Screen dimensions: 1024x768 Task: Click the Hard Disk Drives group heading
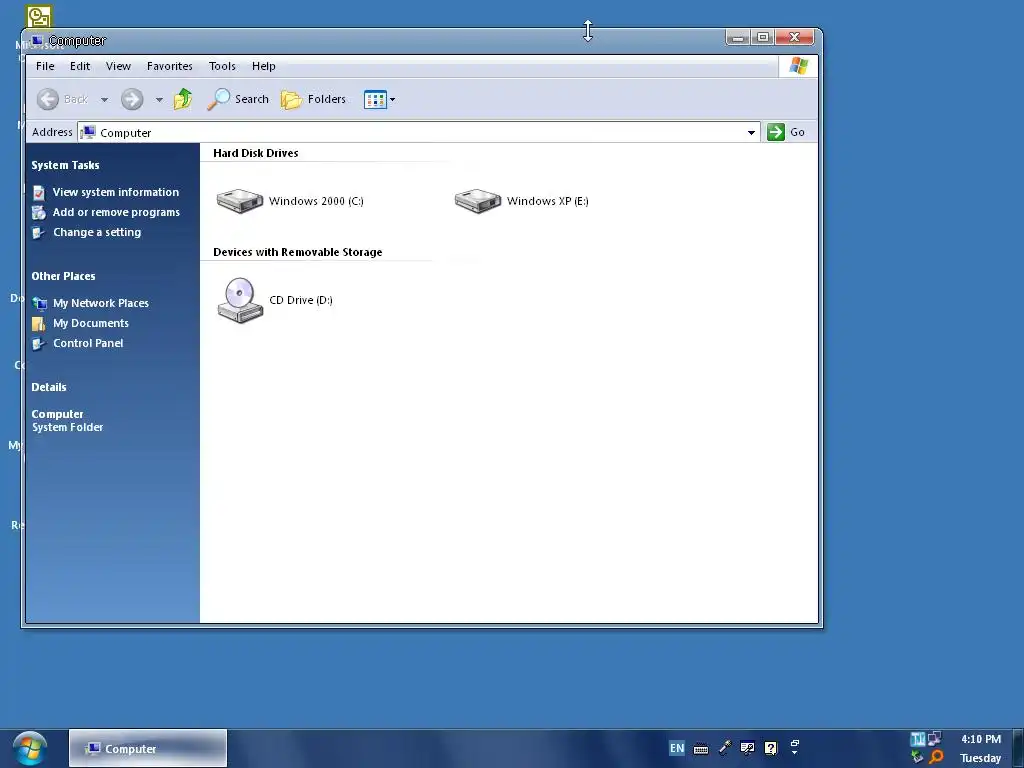click(255, 153)
